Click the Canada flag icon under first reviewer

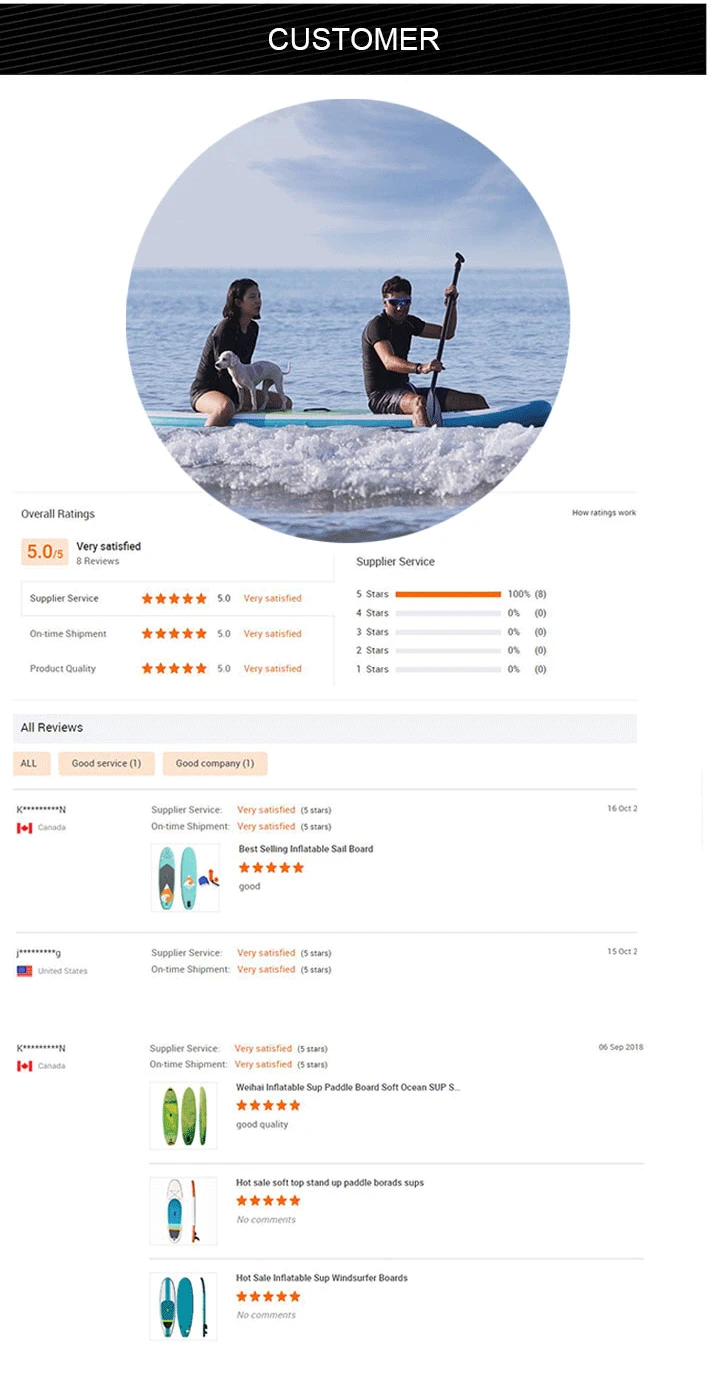[25, 828]
